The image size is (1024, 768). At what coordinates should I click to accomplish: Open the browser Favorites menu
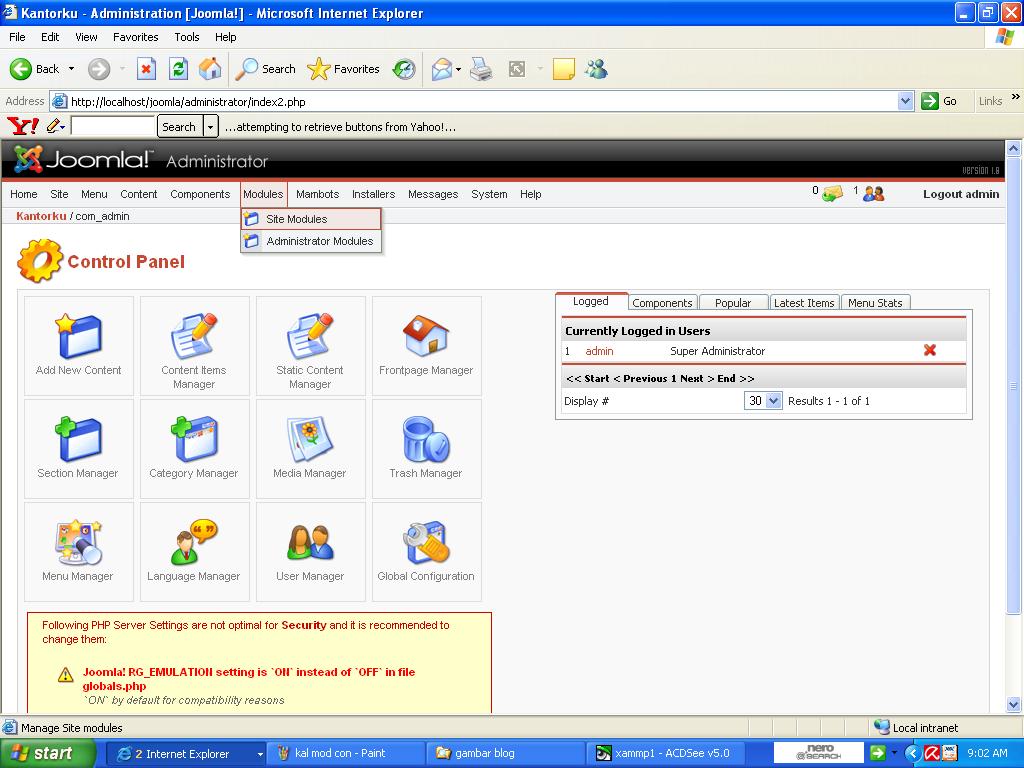(x=135, y=37)
